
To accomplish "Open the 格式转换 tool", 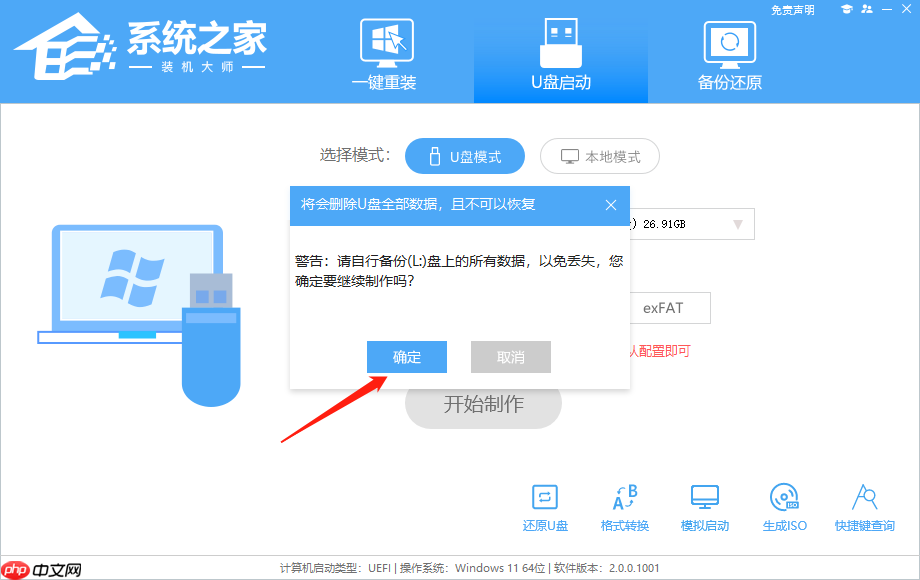I will tap(624, 508).
